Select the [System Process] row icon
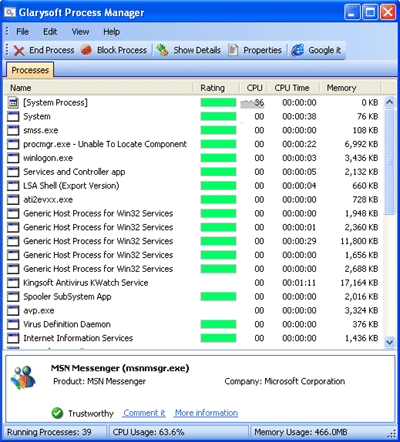 point(13,103)
